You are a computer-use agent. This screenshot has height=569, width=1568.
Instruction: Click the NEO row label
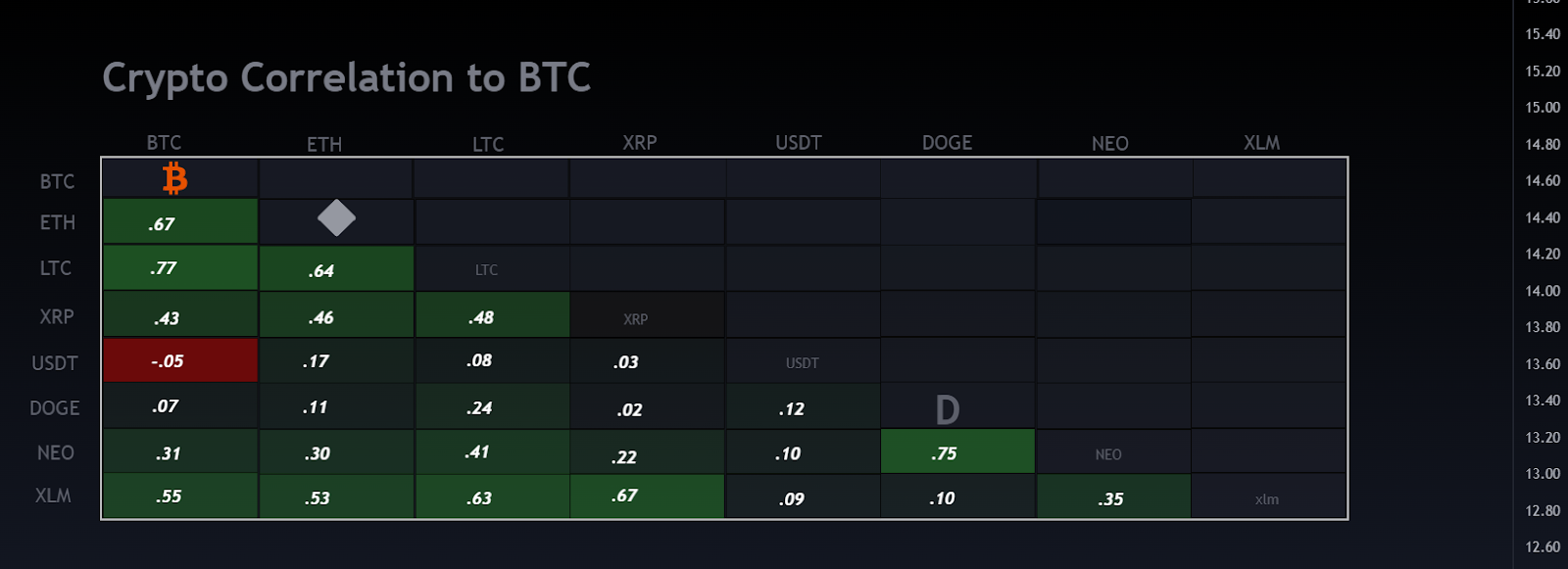coord(56,452)
